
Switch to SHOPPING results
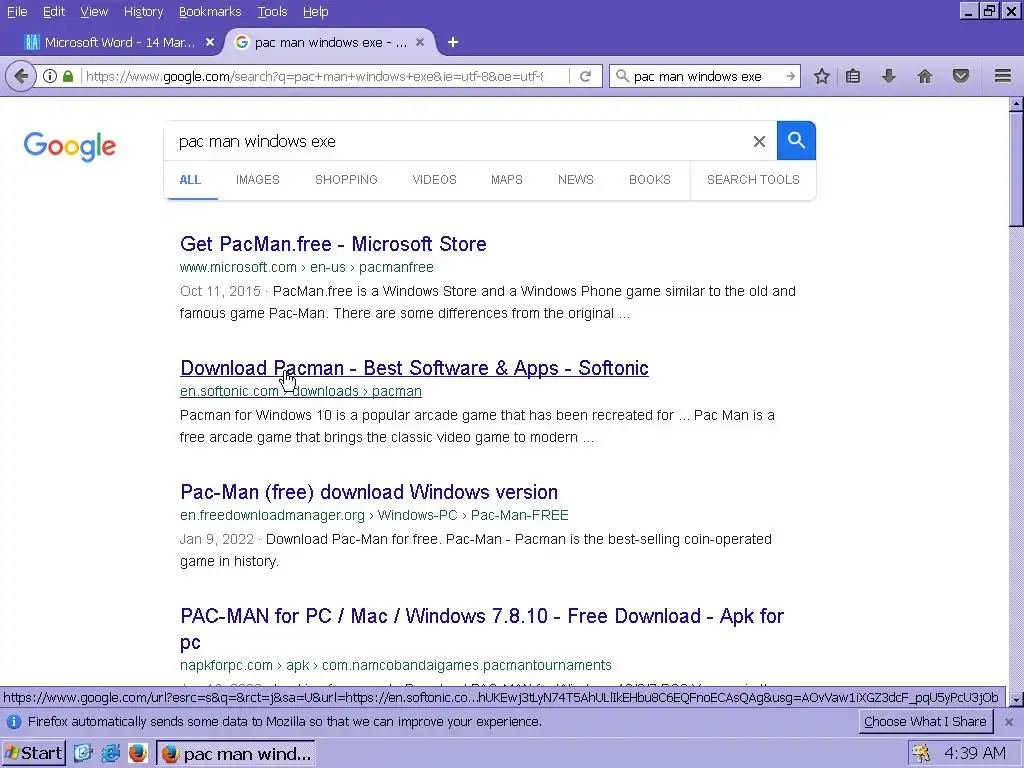[x=346, y=180]
